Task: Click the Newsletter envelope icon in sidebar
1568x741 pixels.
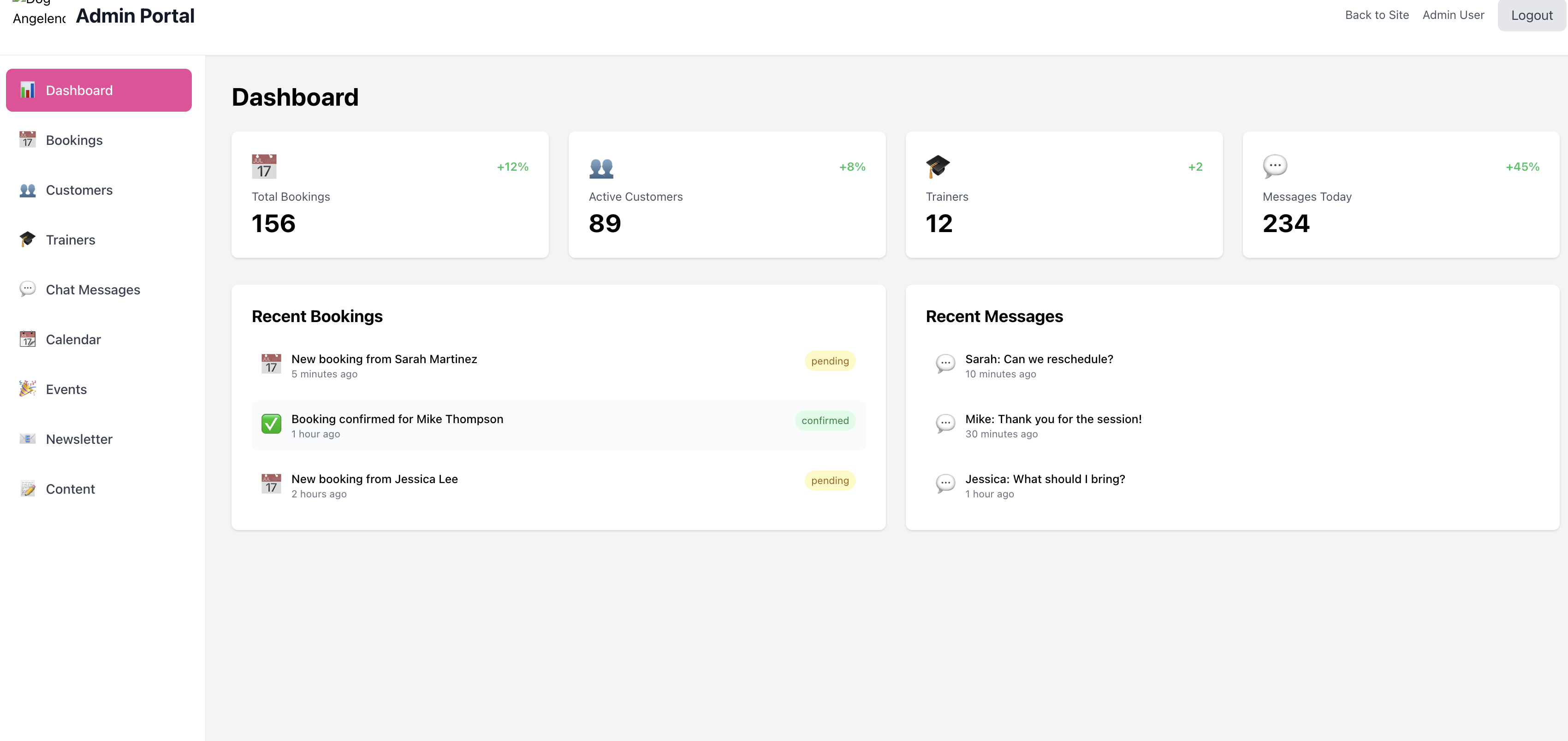Action: (x=27, y=439)
